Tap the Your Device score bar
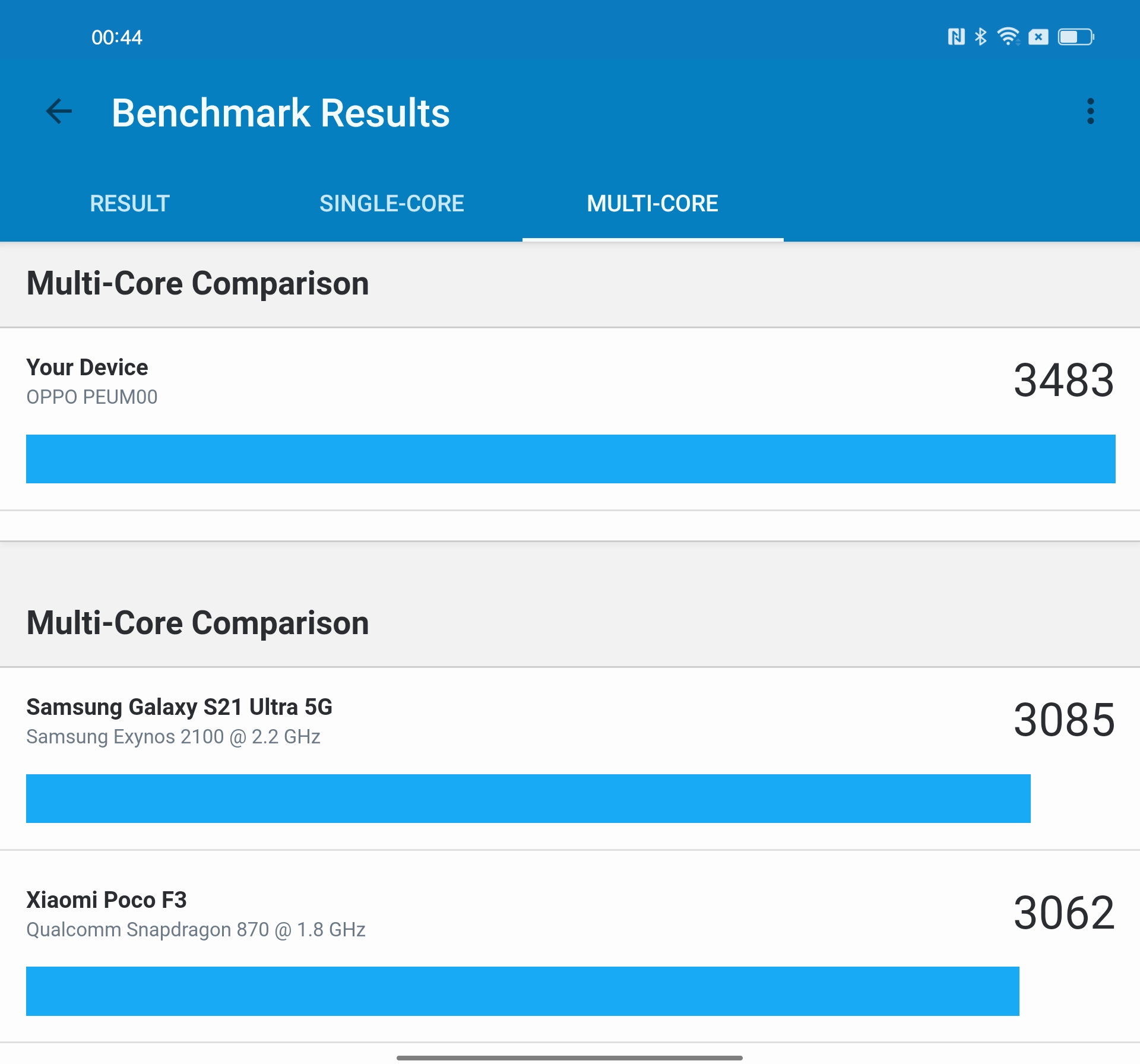 [x=570, y=459]
